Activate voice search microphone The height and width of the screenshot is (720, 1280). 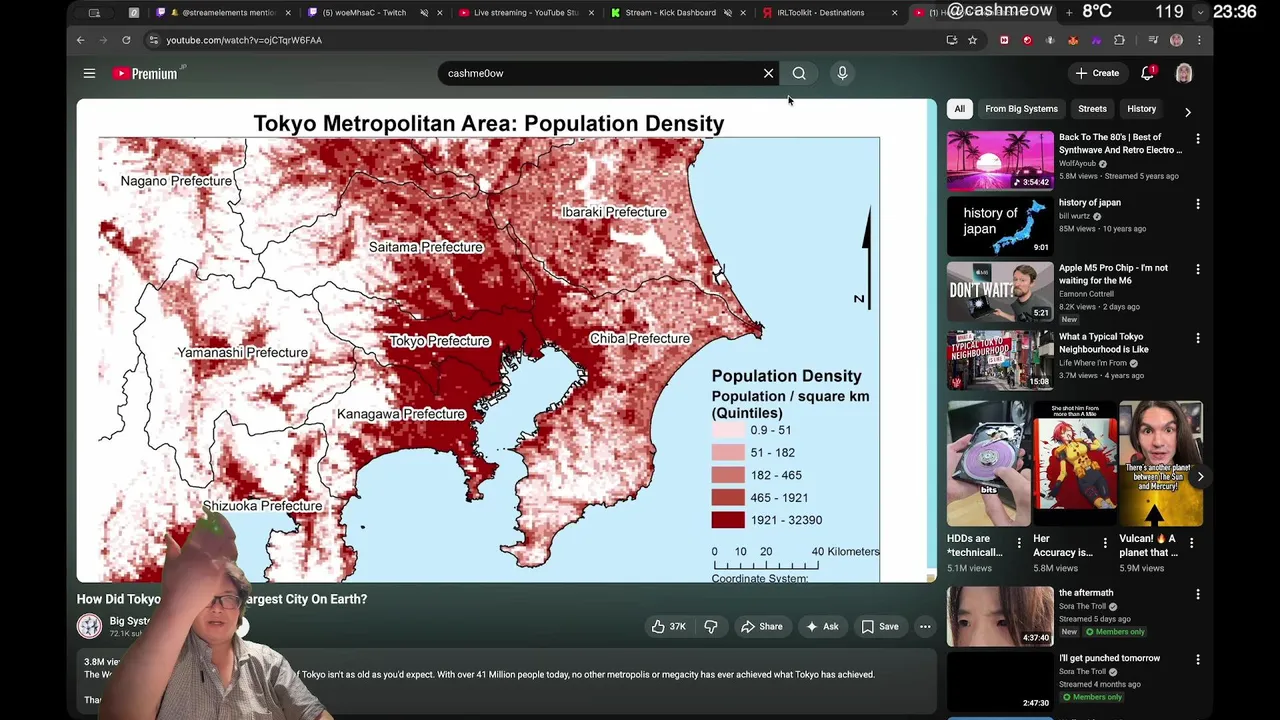tap(842, 73)
